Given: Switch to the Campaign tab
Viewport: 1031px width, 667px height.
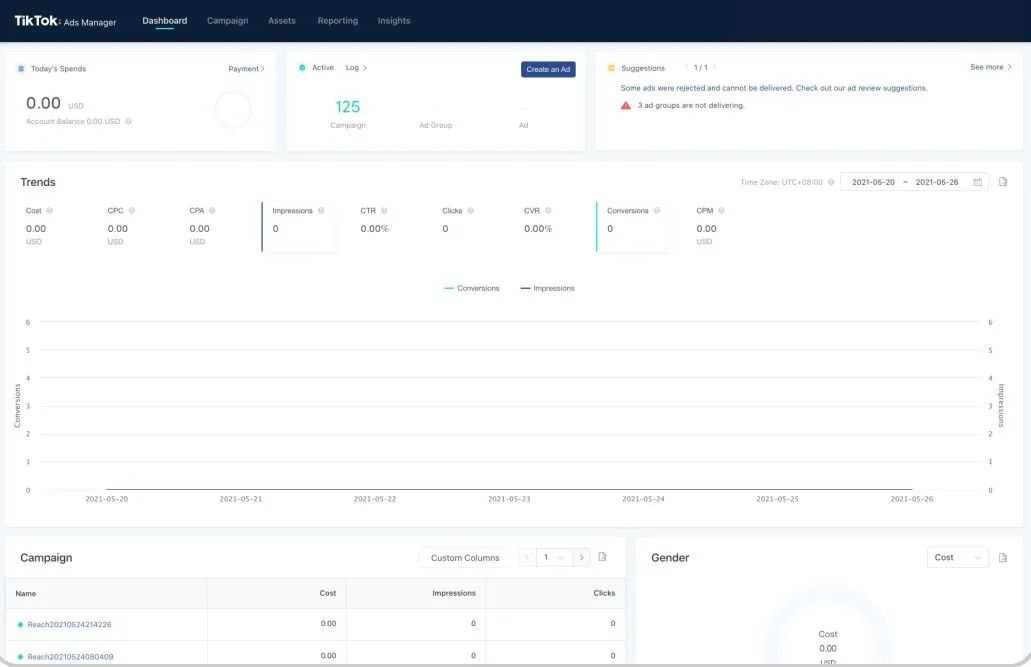Looking at the screenshot, I should (x=227, y=21).
